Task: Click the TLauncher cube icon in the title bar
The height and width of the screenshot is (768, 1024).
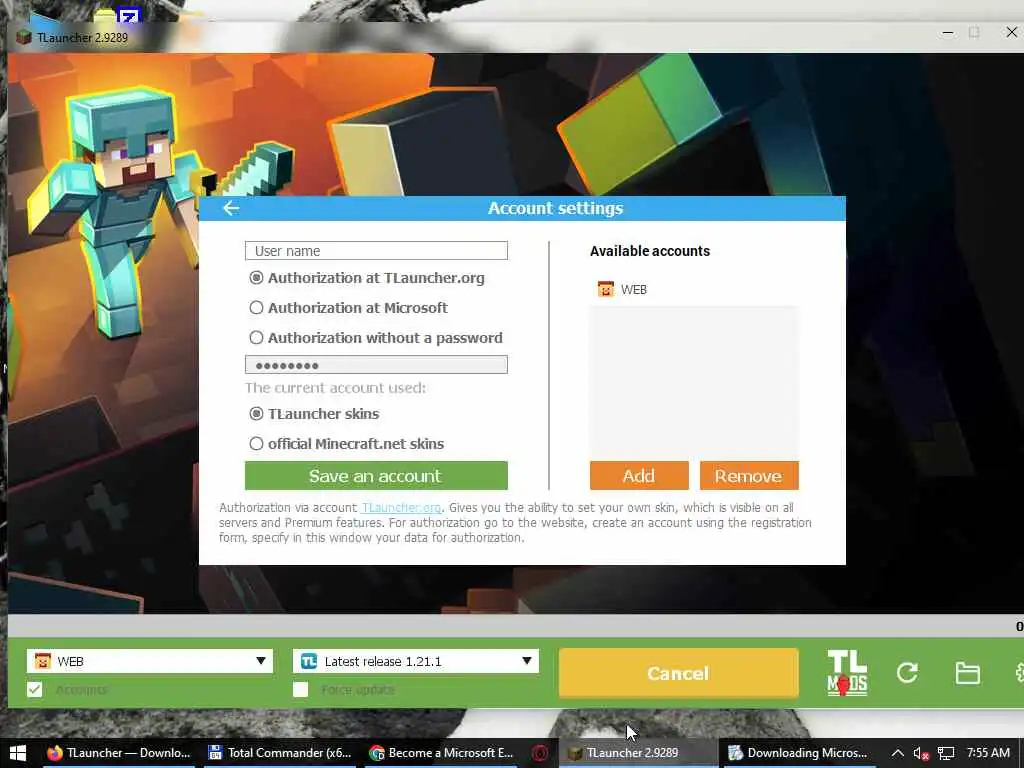Action: 24,37
